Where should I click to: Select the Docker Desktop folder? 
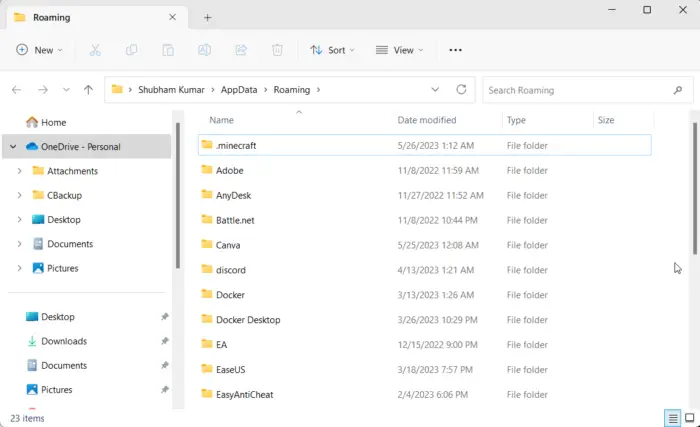[425, 320]
